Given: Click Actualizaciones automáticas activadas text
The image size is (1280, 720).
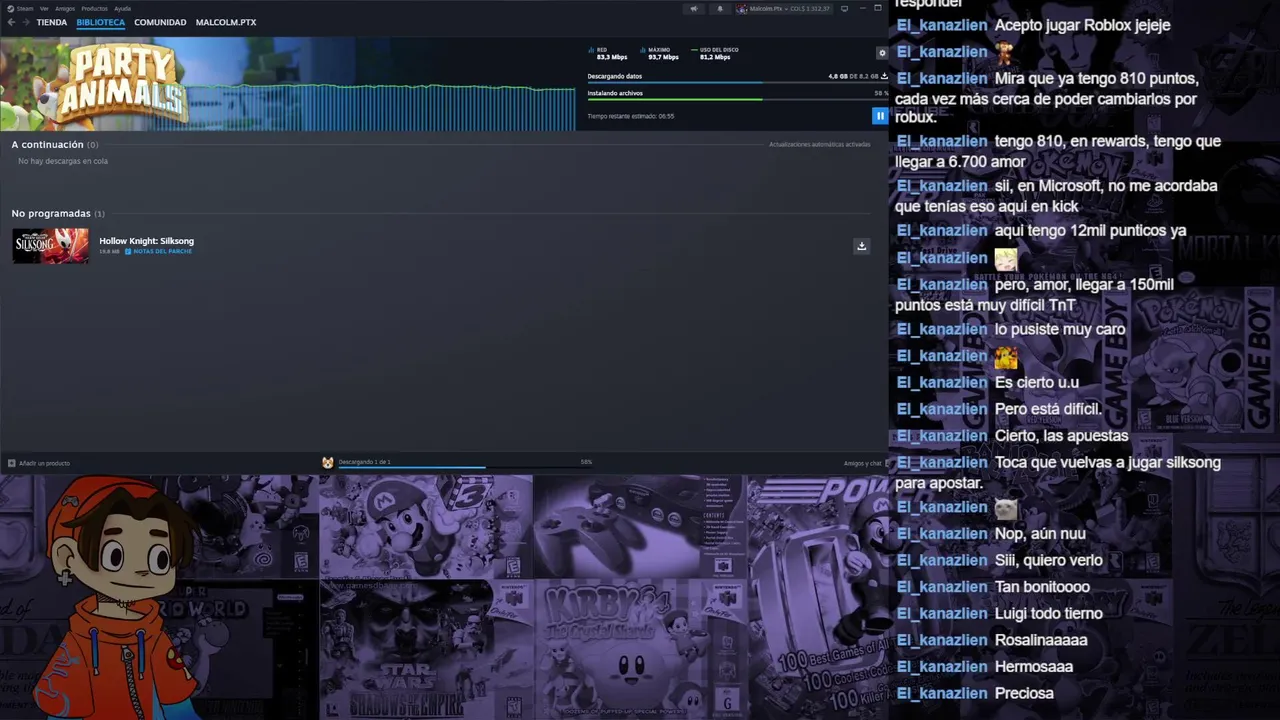Looking at the screenshot, I should point(819,145).
